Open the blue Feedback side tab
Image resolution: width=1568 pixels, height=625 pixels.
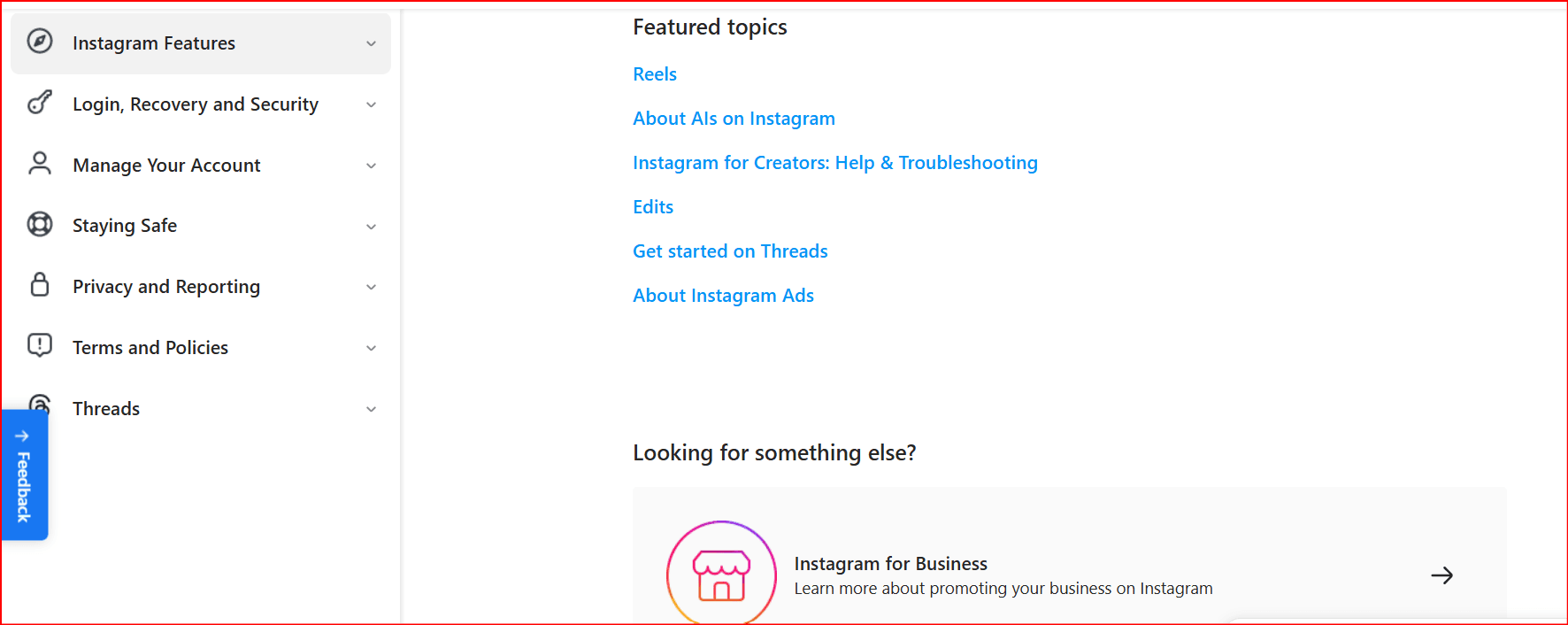pyautogui.click(x=24, y=475)
